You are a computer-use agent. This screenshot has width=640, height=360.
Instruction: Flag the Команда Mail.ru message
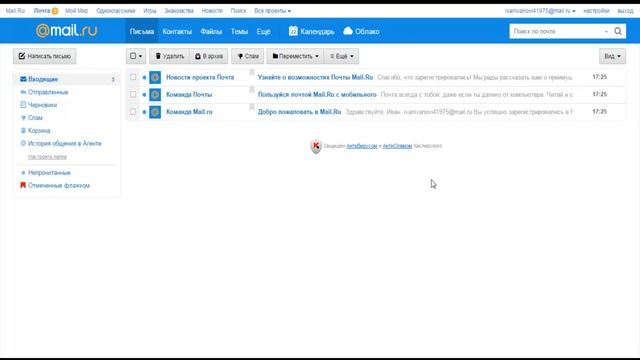tap(252, 107)
